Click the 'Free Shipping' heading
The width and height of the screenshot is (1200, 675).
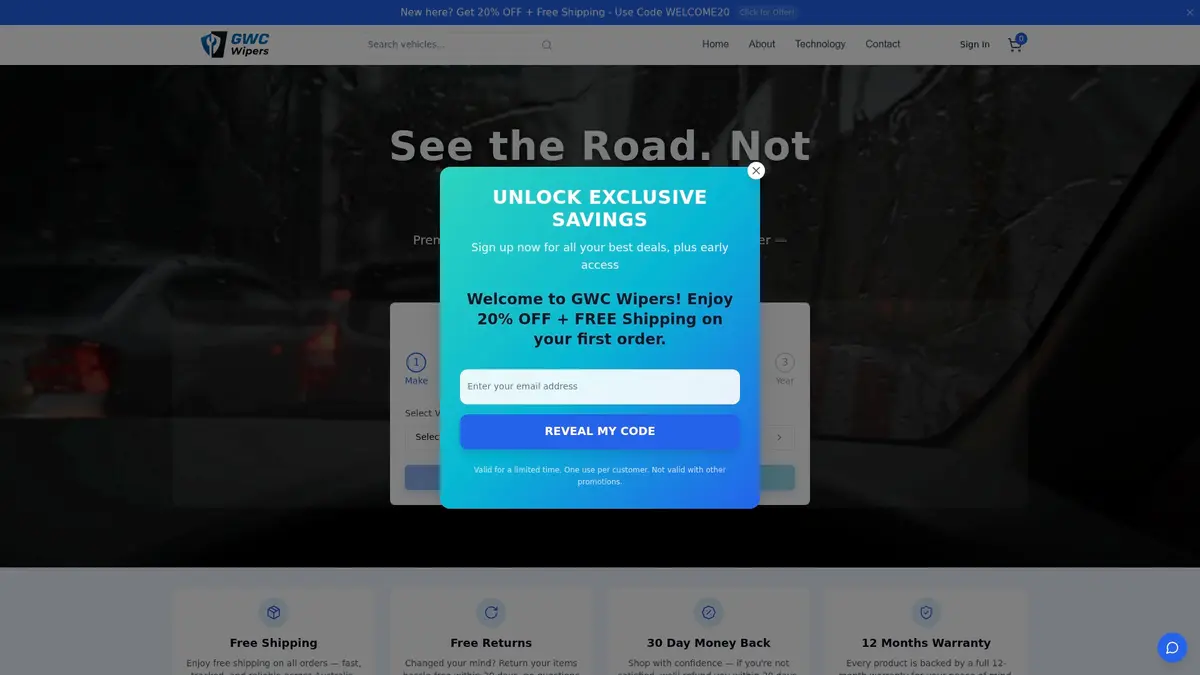click(274, 643)
